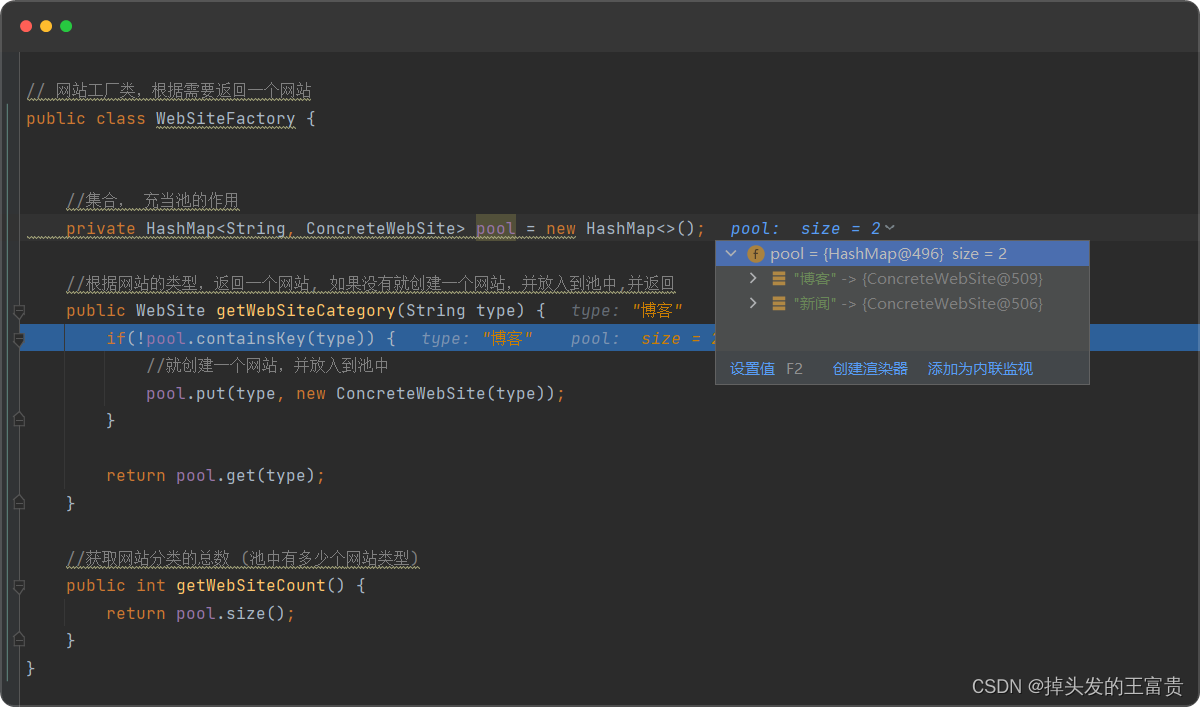Image resolution: width=1200 pixels, height=707 pixels.
Task: Click the WebSiteFactory class name
Action: coord(226,119)
